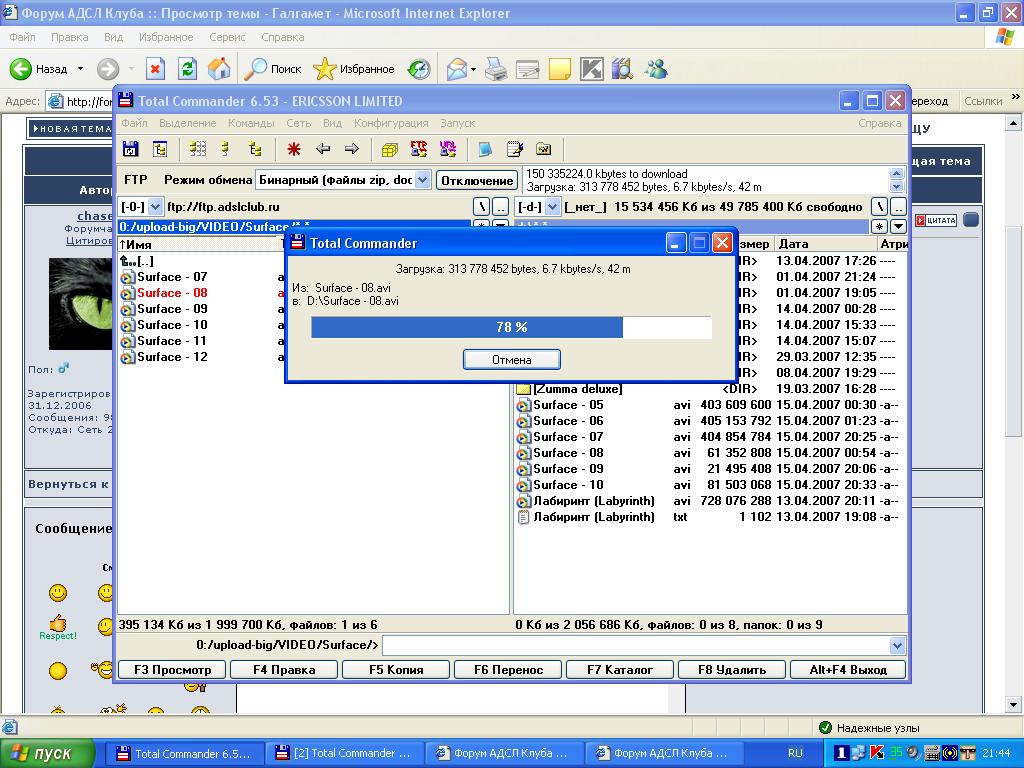Click the Notepad icon in Total Commander toolbar

click(x=515, y=149)
